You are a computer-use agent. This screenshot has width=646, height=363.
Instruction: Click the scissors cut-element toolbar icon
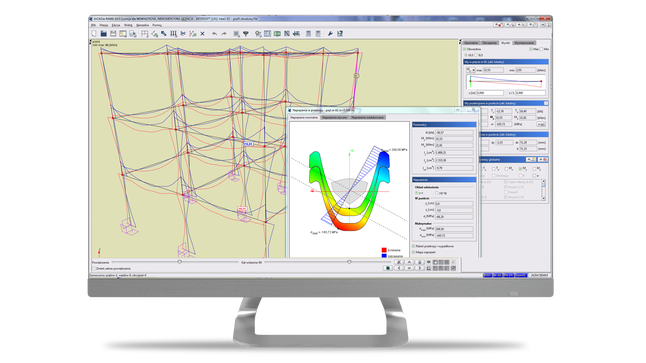[x=183, y=34]
